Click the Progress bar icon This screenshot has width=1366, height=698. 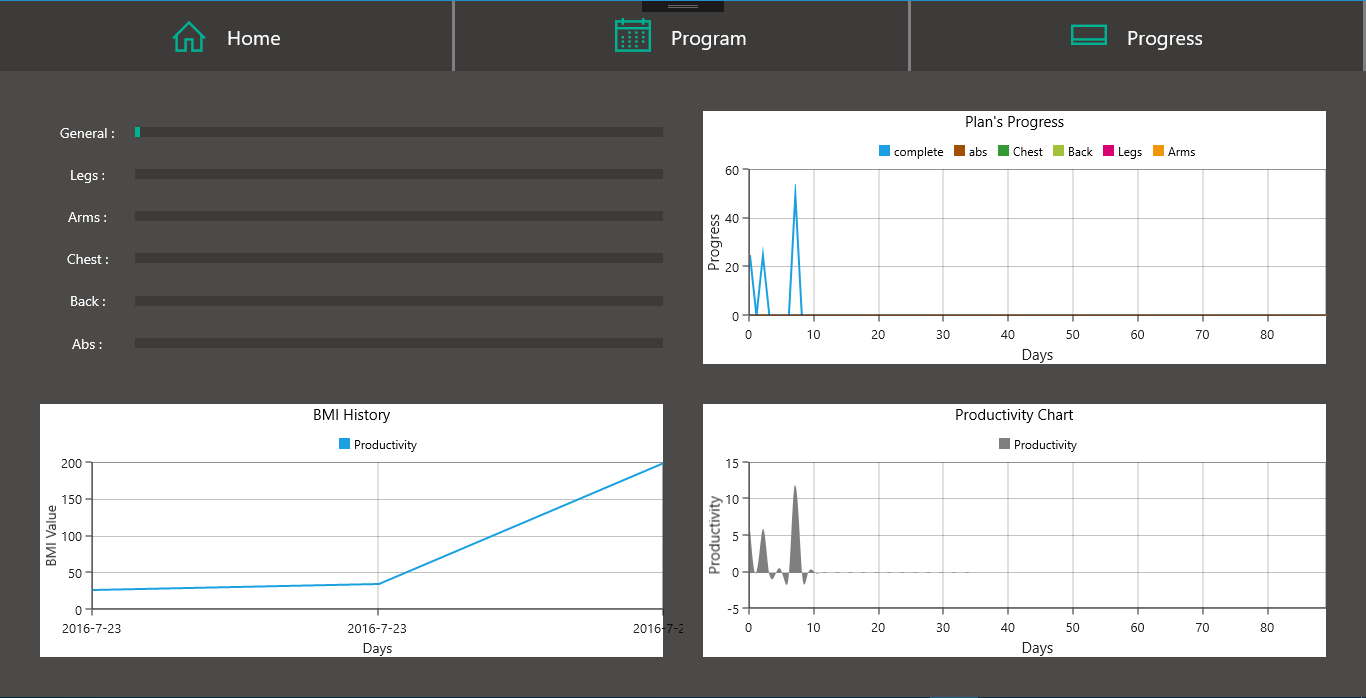[x=1089, y=35]
